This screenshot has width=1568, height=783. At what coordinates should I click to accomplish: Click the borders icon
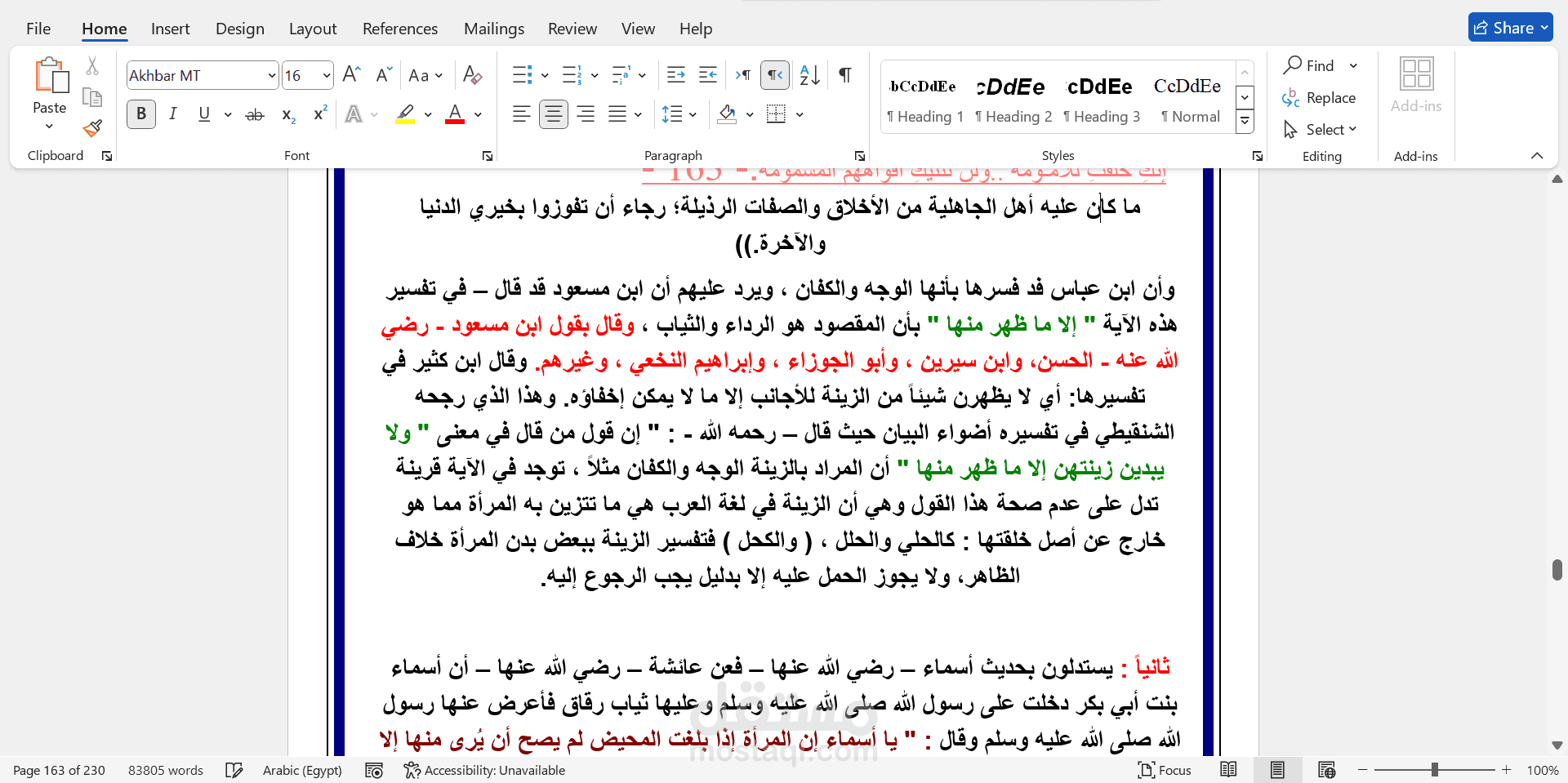pos(776,114)
